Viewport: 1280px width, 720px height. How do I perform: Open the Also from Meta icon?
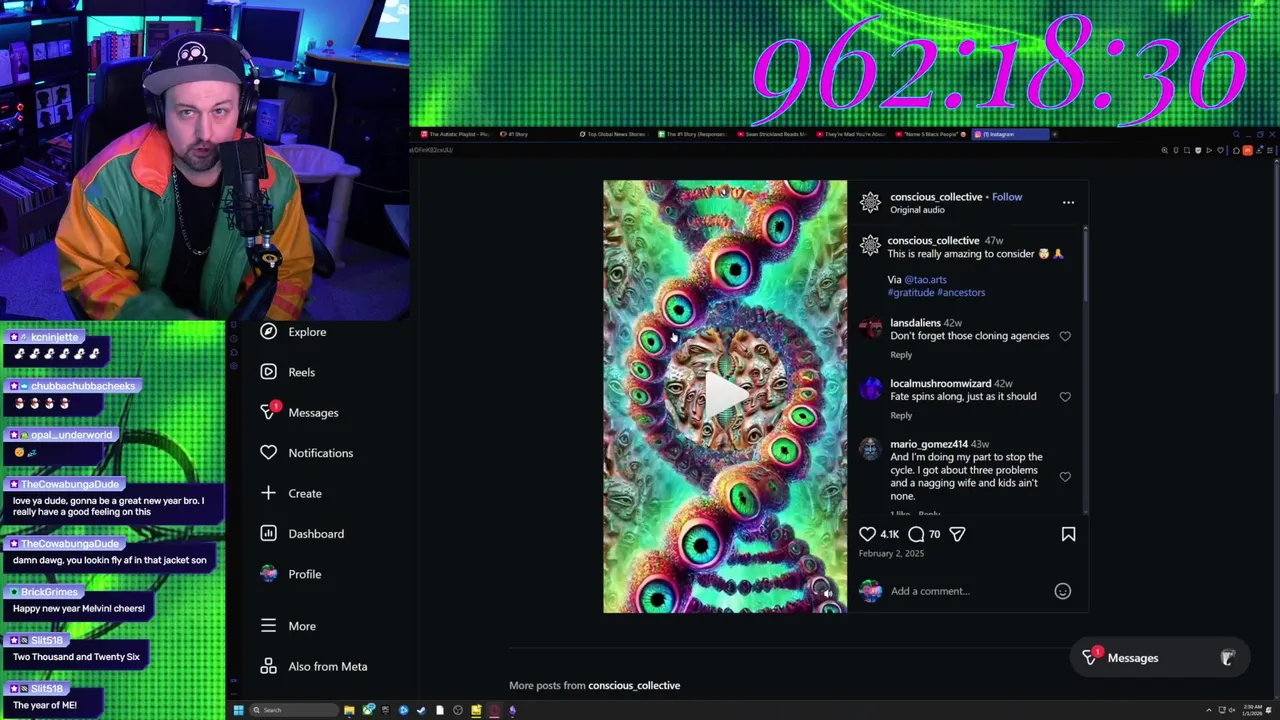point(268,666)
